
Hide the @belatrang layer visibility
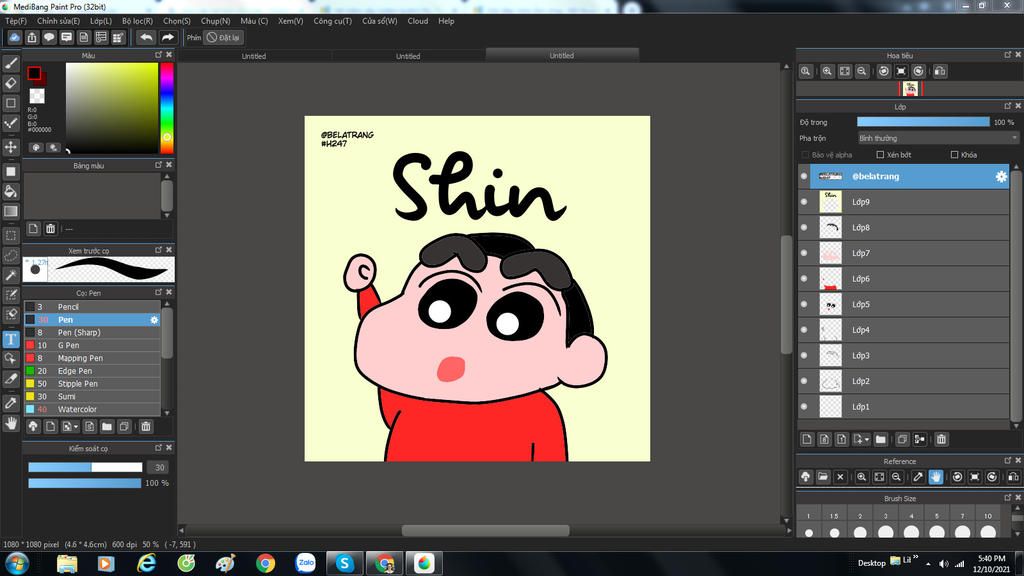(x=804, y=176)
